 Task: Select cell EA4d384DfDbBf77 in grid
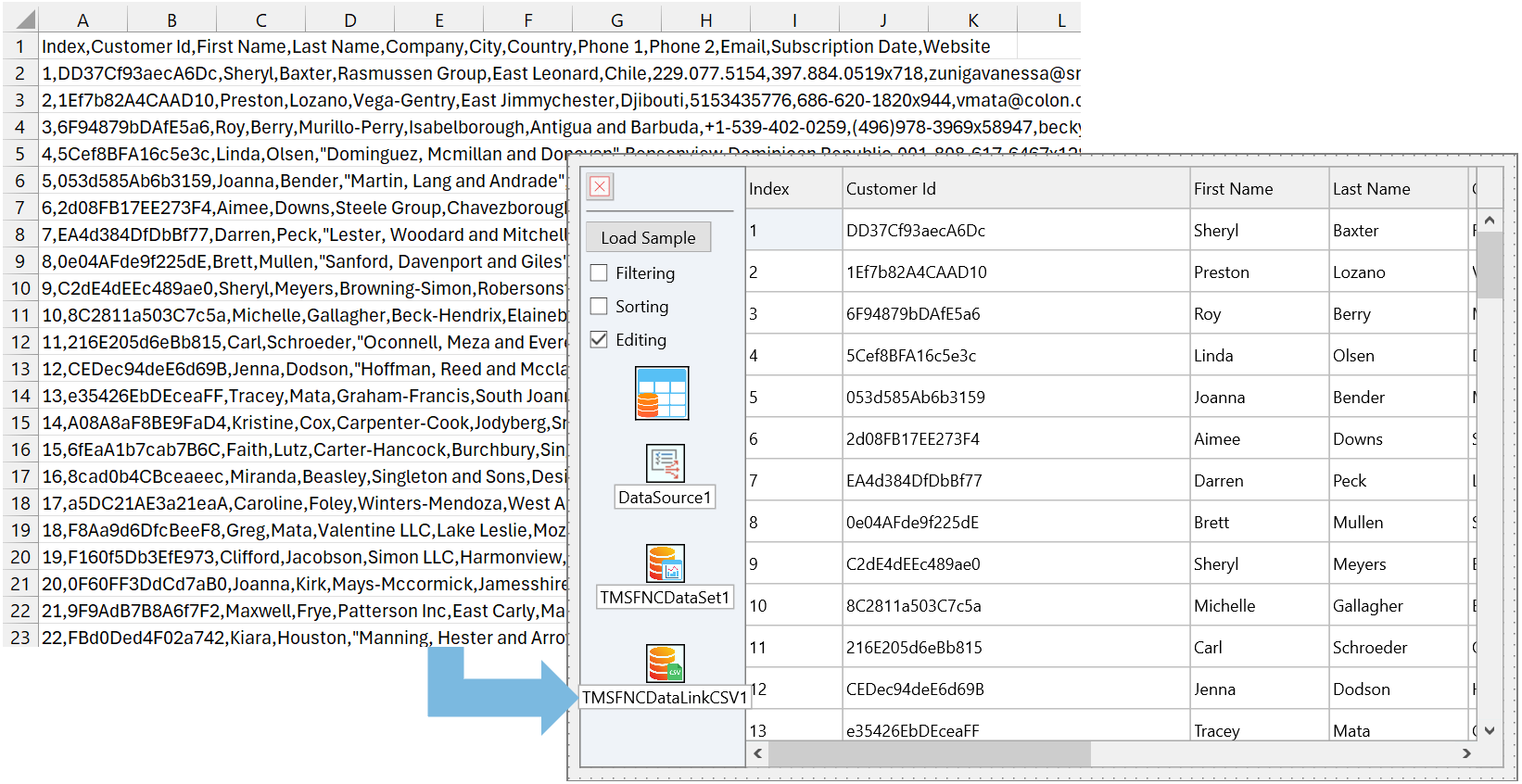1016,480
